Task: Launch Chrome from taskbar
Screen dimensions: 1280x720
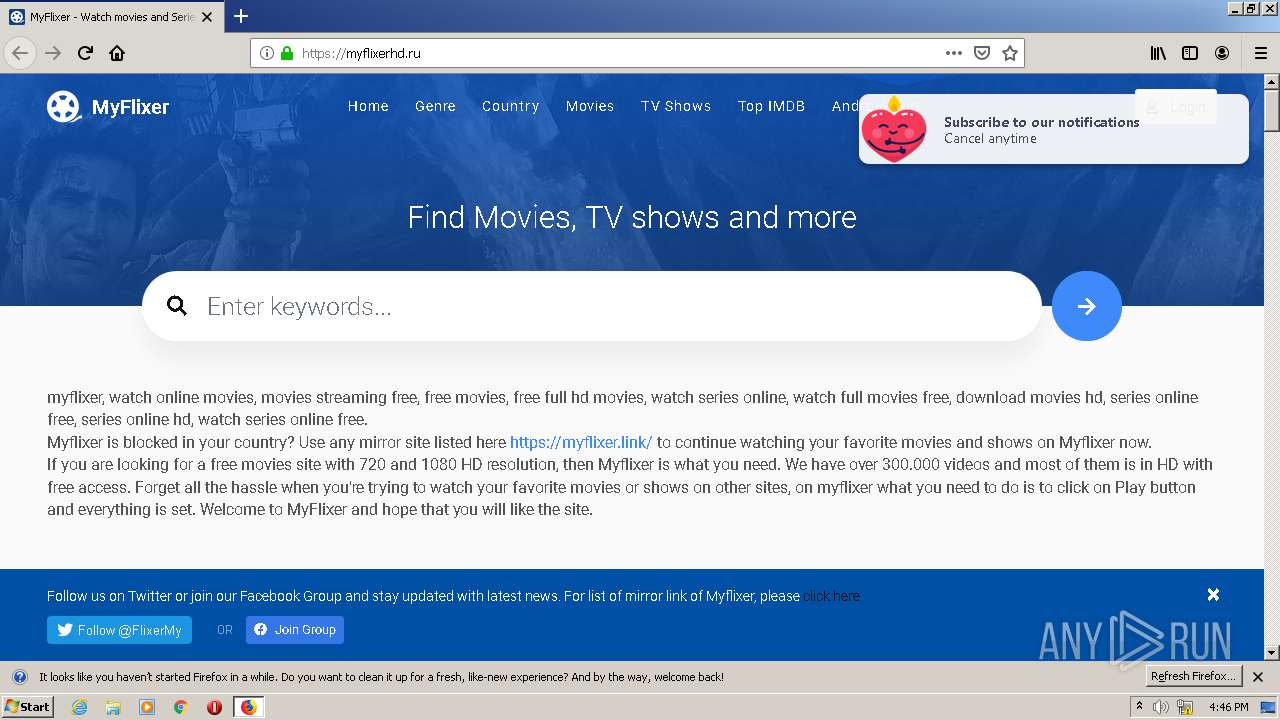Action: coord(180,707)
